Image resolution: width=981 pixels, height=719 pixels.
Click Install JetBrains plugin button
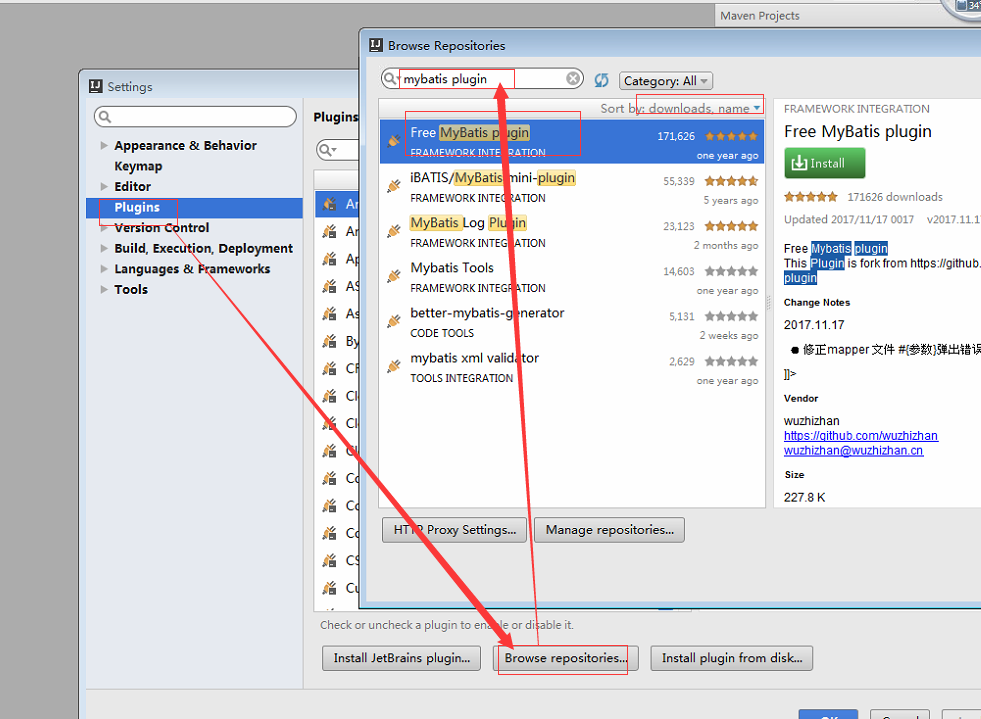[401, 658]
